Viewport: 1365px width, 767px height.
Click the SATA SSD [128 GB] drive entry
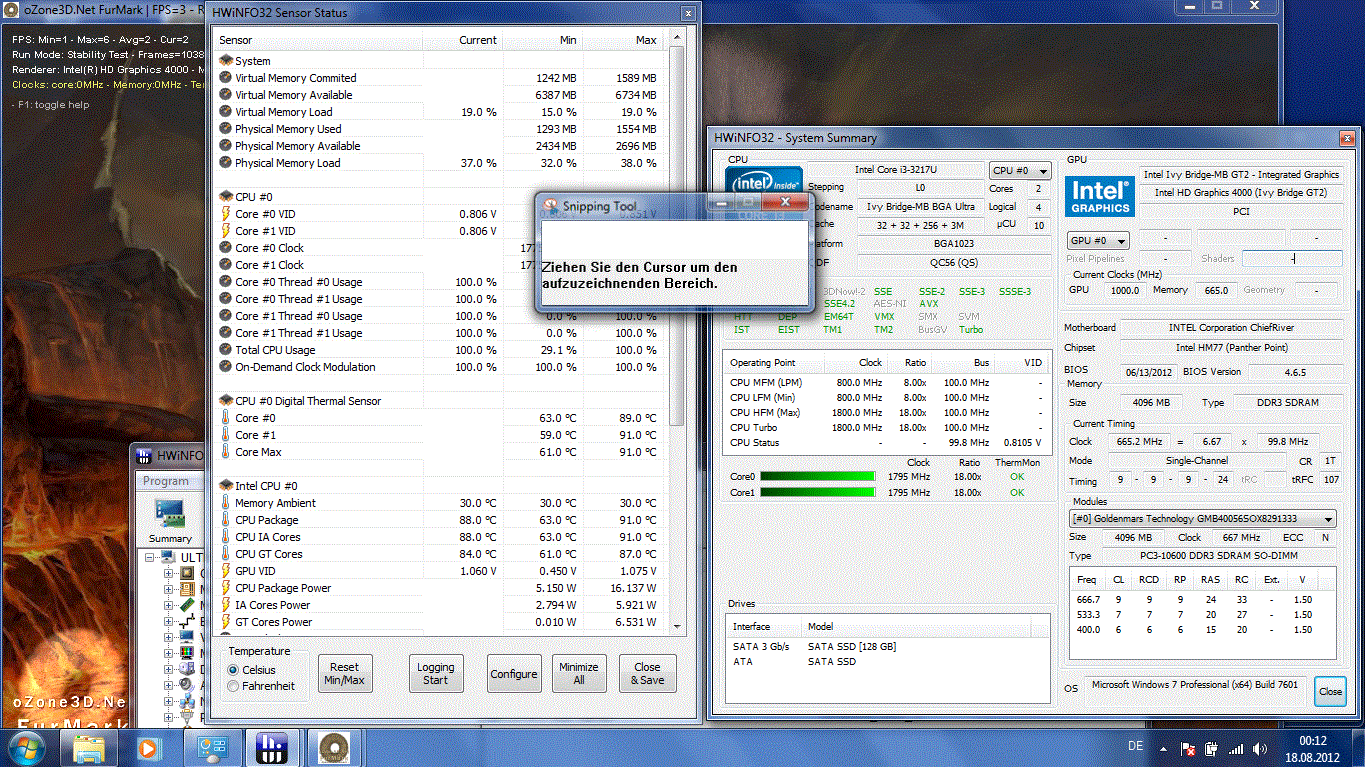pyautogui.click(x=851, y=647)
